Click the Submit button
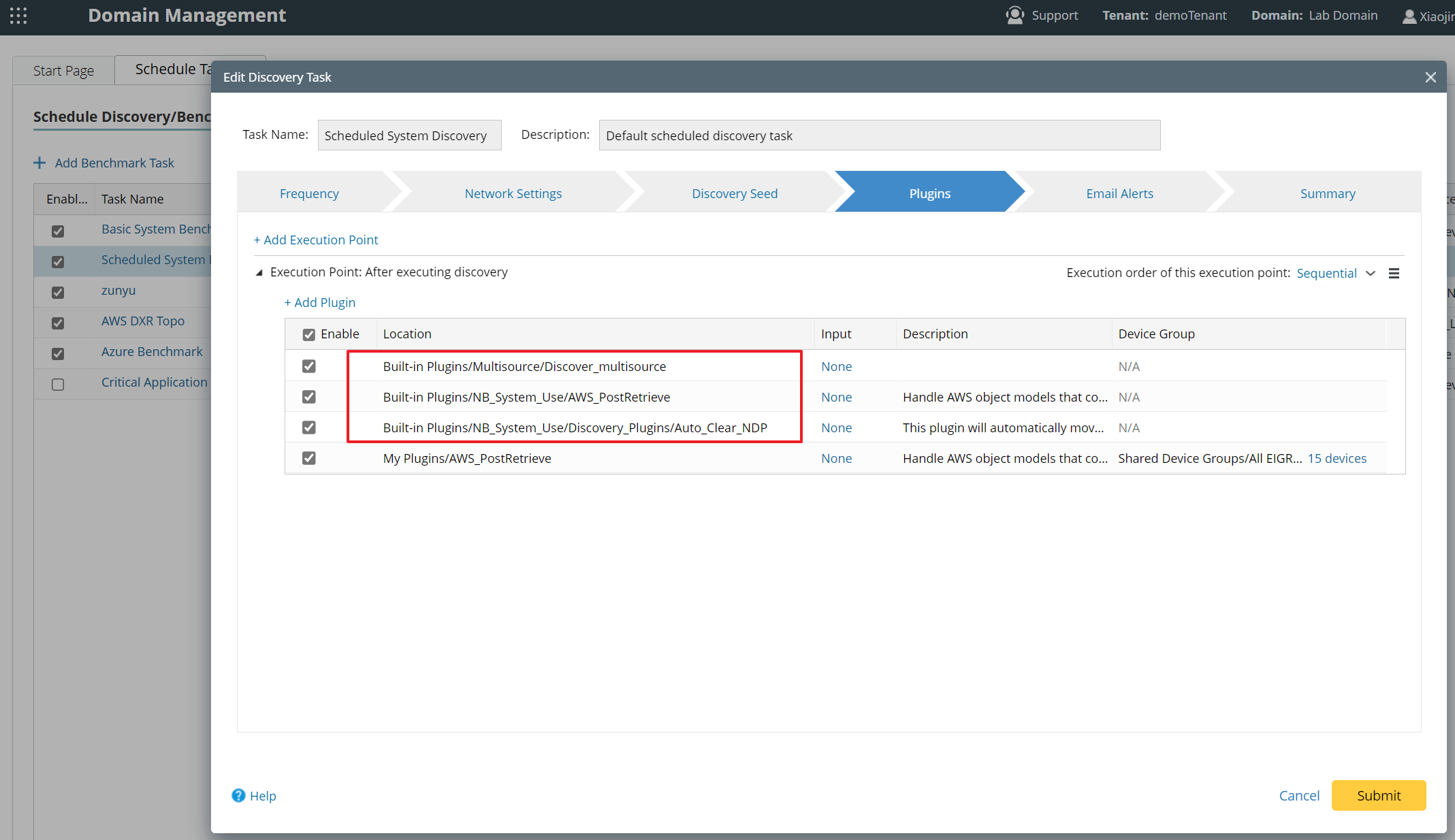The image size is (1455, 840). [1378, 795]
